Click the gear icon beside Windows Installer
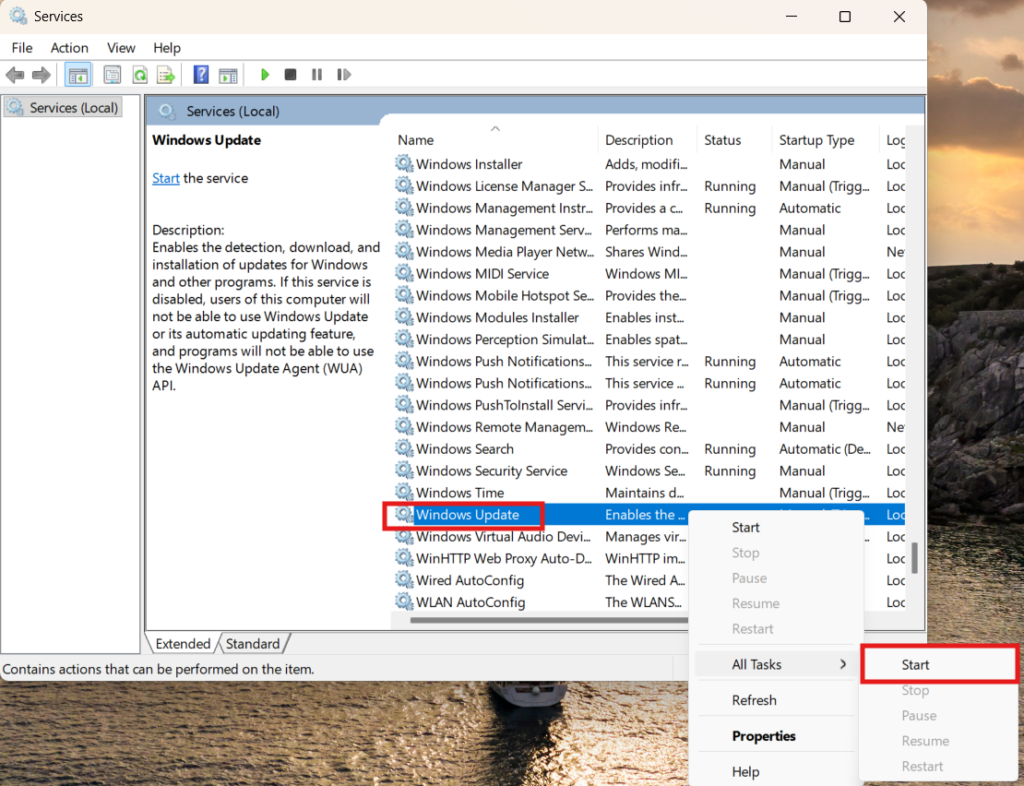Viewport: 1024px width, 786px height. tap(404, 163)
